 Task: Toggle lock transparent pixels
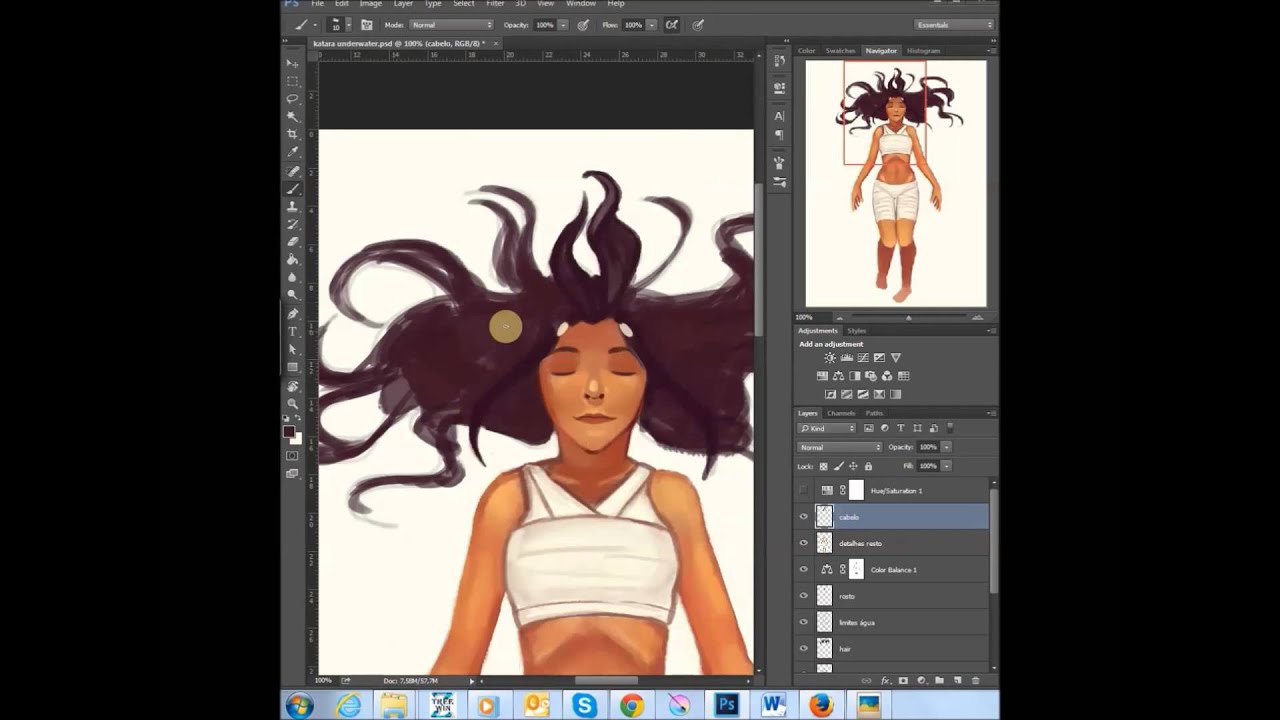click(824, 466)
